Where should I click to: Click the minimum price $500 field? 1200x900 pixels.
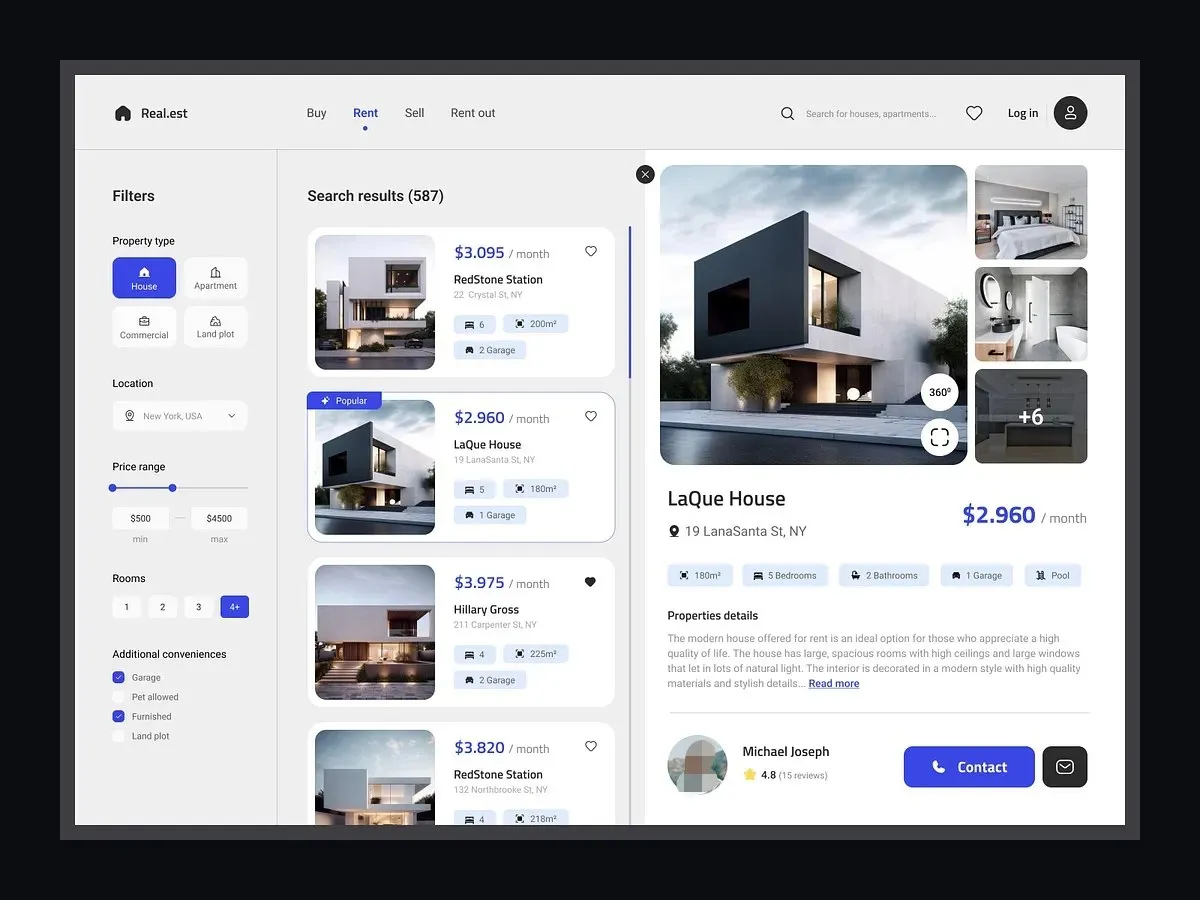click(x=141, y=518)
